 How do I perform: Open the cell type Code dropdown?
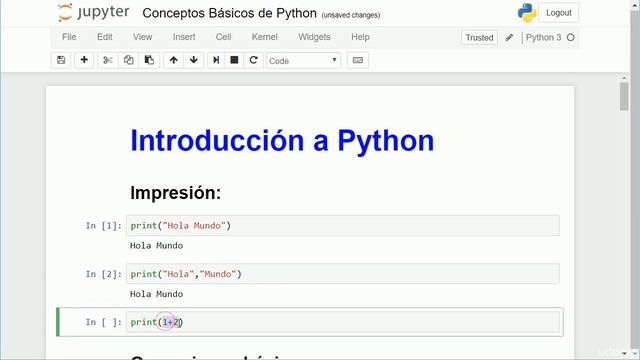click(303, 61)
